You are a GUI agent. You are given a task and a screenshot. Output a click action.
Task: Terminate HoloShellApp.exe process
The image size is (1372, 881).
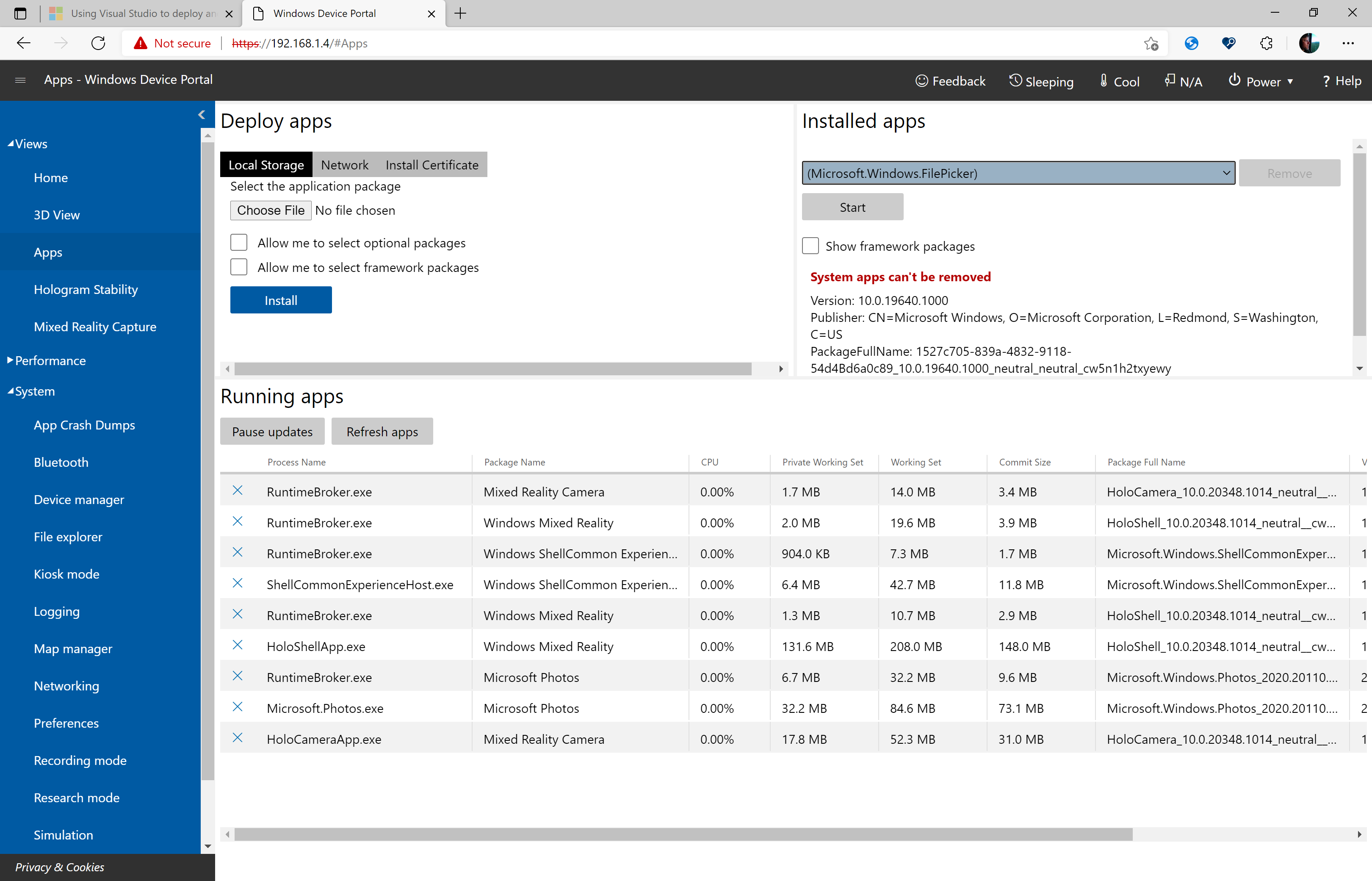tap(237, 645)
